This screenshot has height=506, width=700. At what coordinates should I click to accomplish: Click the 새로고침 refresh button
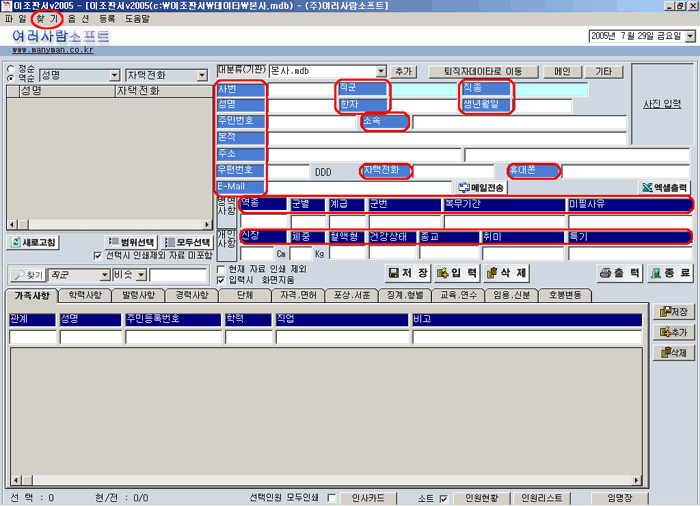[x=34, y=243]
